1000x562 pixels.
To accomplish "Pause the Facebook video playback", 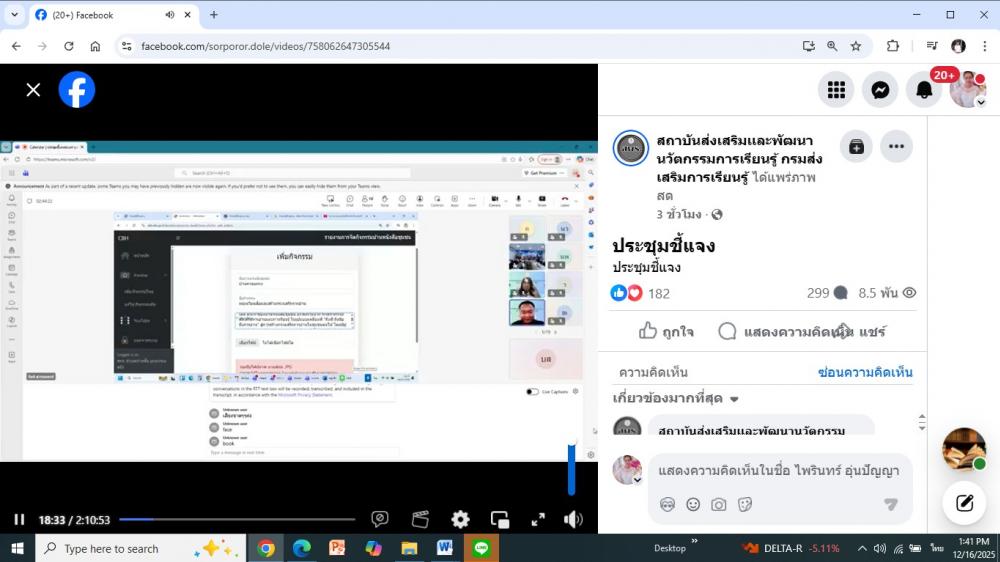I will pos(19,519).
